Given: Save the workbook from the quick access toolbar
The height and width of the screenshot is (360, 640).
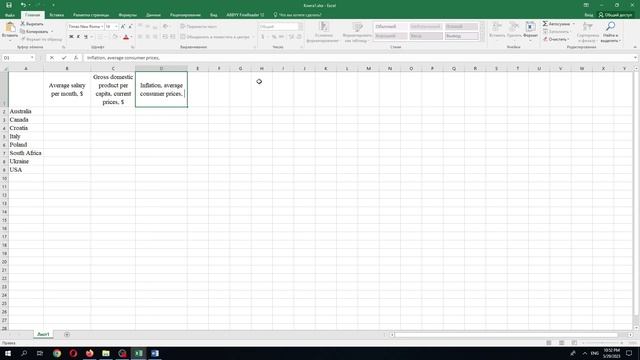Looking at the screenshot, I should point(9,5).
